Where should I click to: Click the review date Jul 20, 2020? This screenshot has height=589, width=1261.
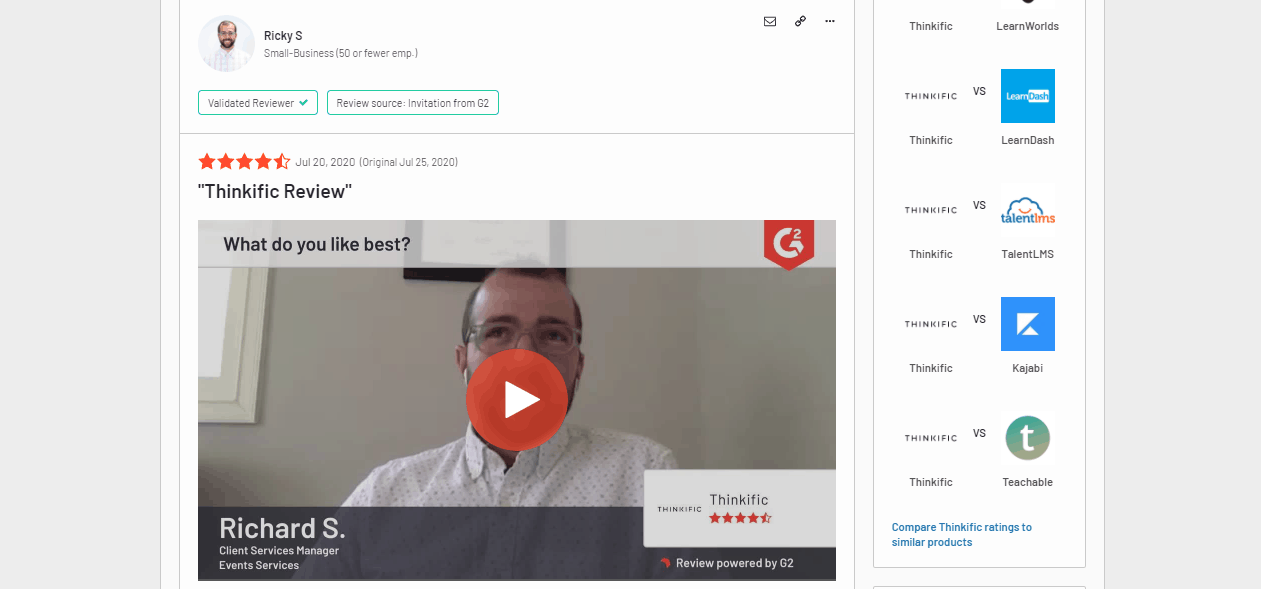325,162
